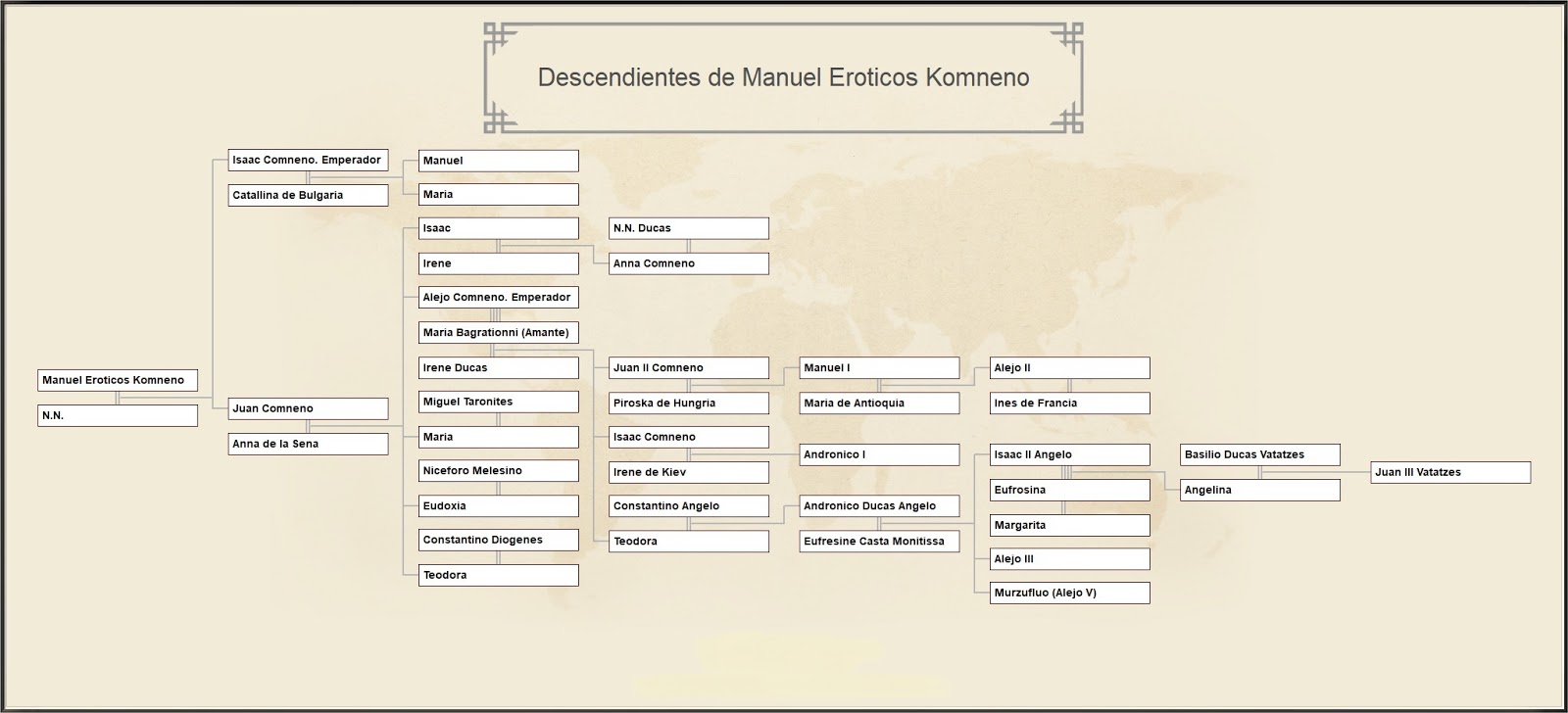Screen dimensions: 1568x713
Task: Click the Anna de la Sena box
Action: click(x=308, y=444)
